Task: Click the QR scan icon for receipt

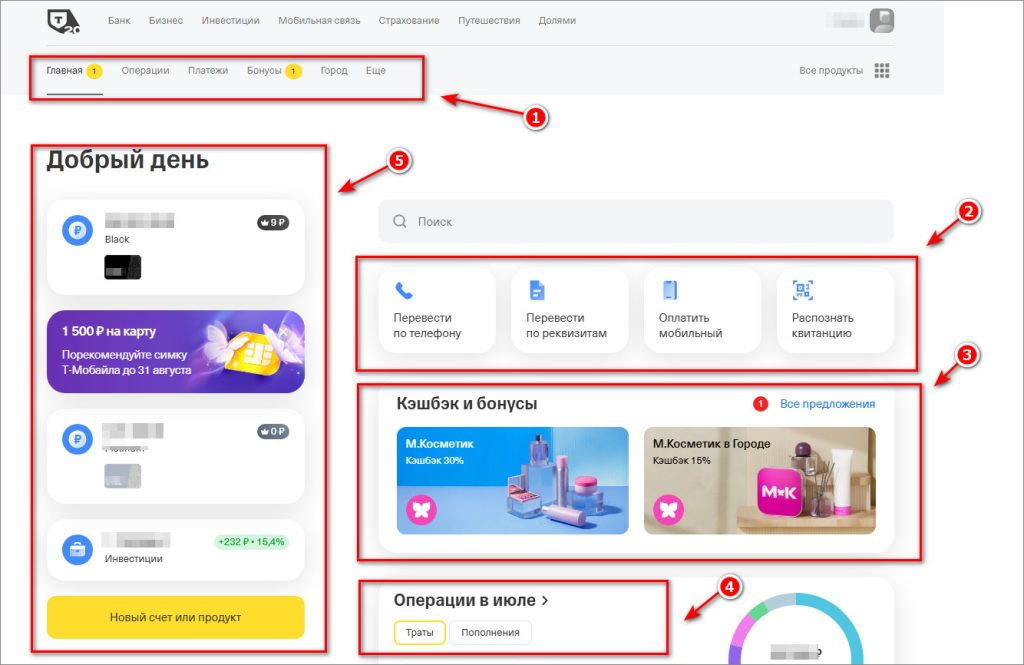Action: click(803, 290)
